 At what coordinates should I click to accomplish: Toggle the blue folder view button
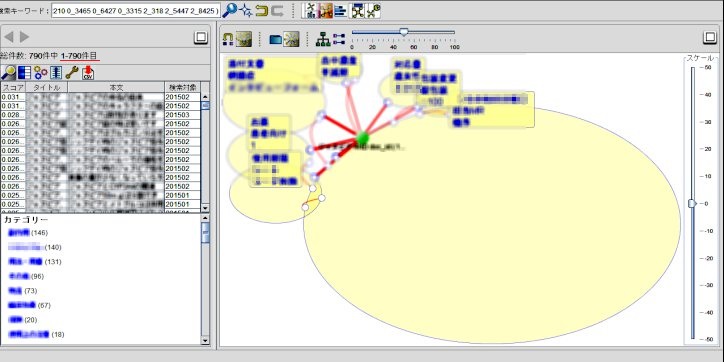tap(276, 39)
